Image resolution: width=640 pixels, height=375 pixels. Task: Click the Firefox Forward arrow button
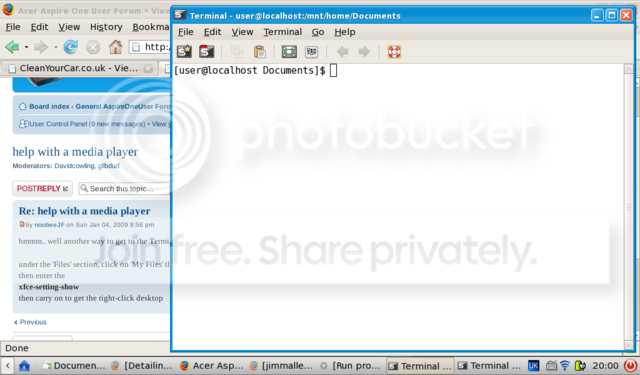[x=41, y=47]
